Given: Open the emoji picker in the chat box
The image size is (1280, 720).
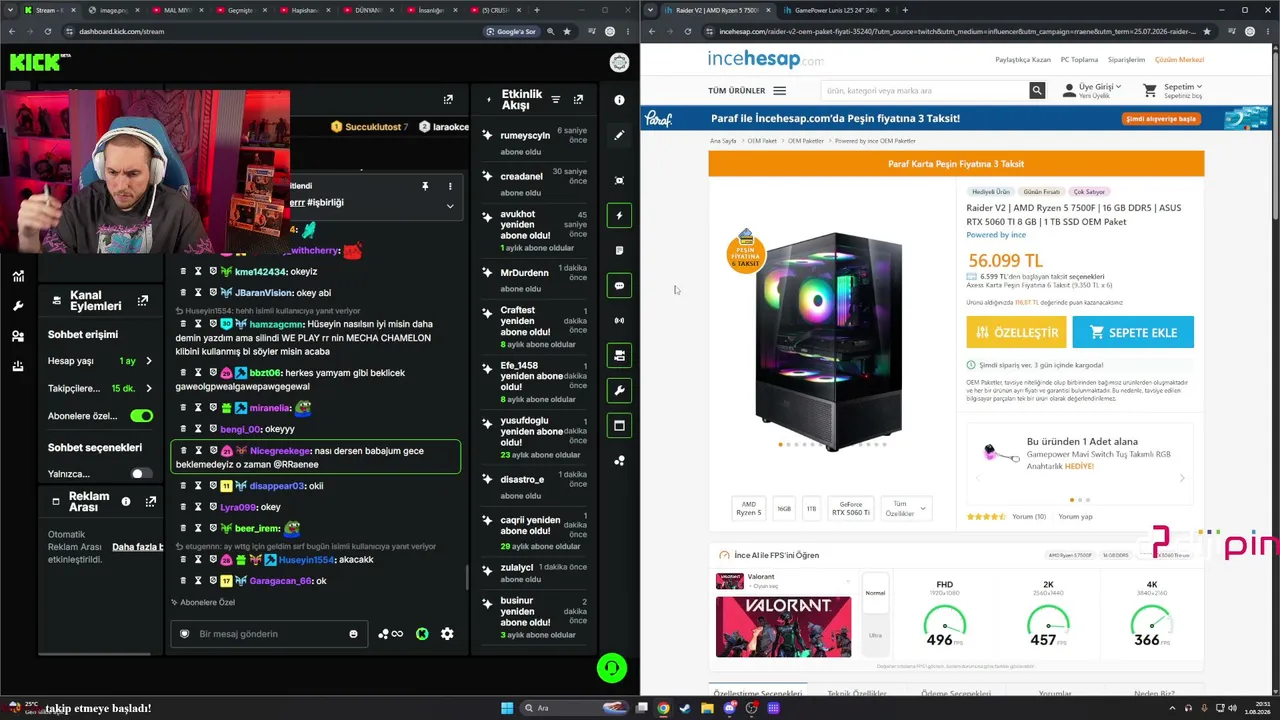Looking at the screenshot, I should [x=353, y=634].
